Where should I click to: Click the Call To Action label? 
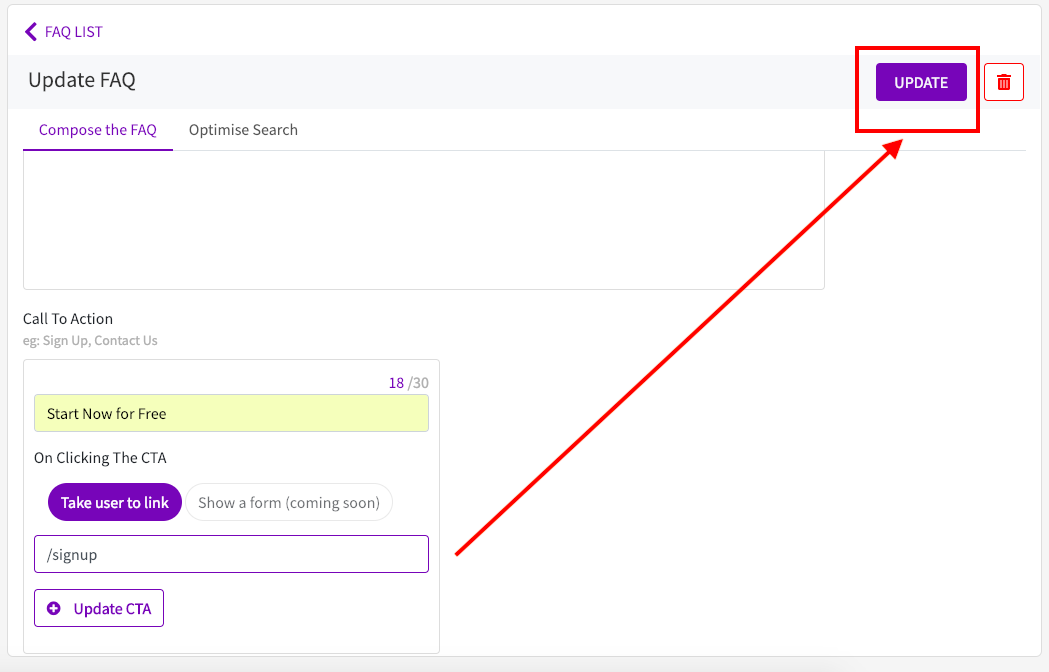(x=68, y=319)
